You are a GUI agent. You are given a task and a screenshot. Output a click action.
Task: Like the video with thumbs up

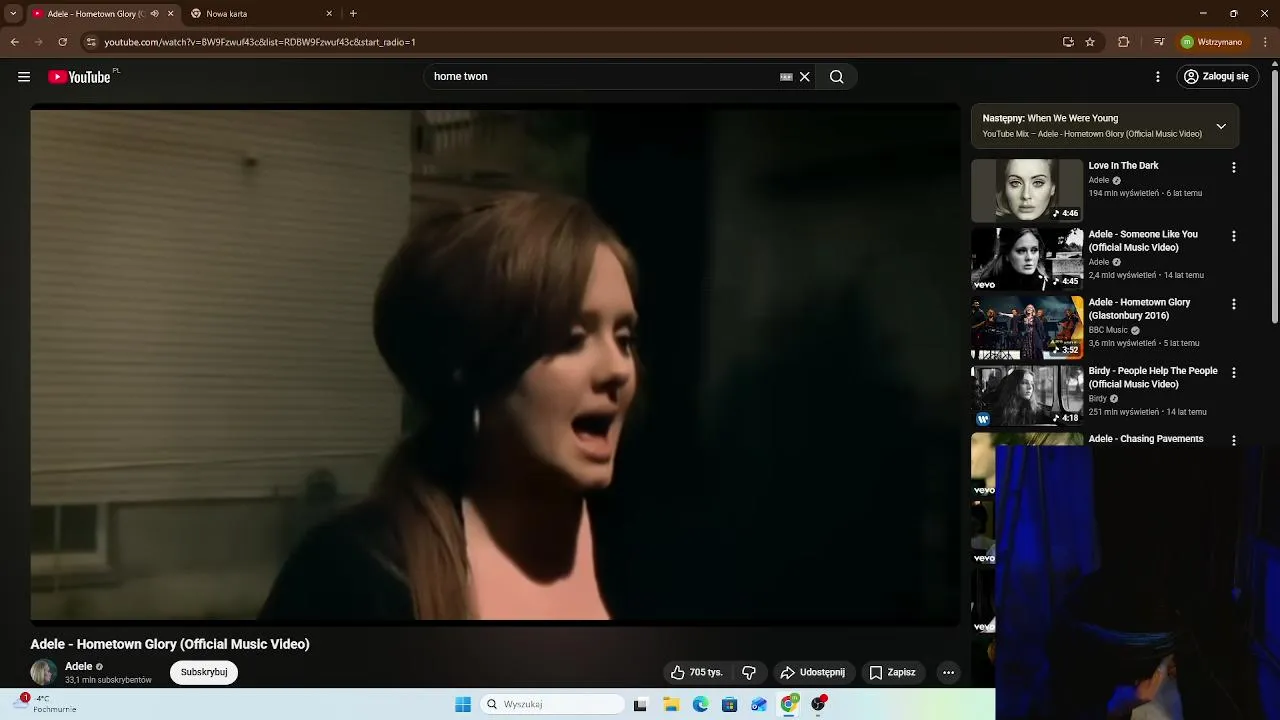point(696,673)
